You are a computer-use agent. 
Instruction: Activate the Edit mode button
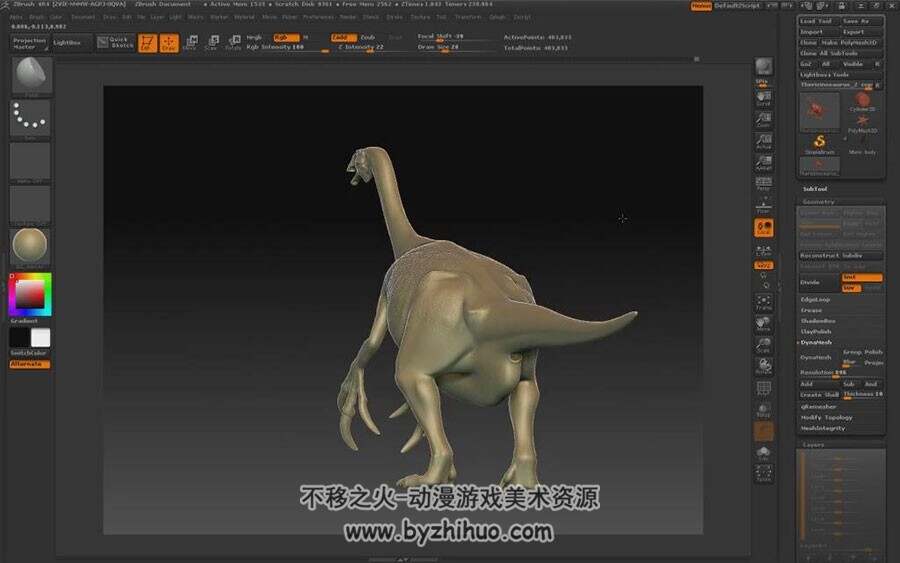pyautogui.click(x=148, y=43)
